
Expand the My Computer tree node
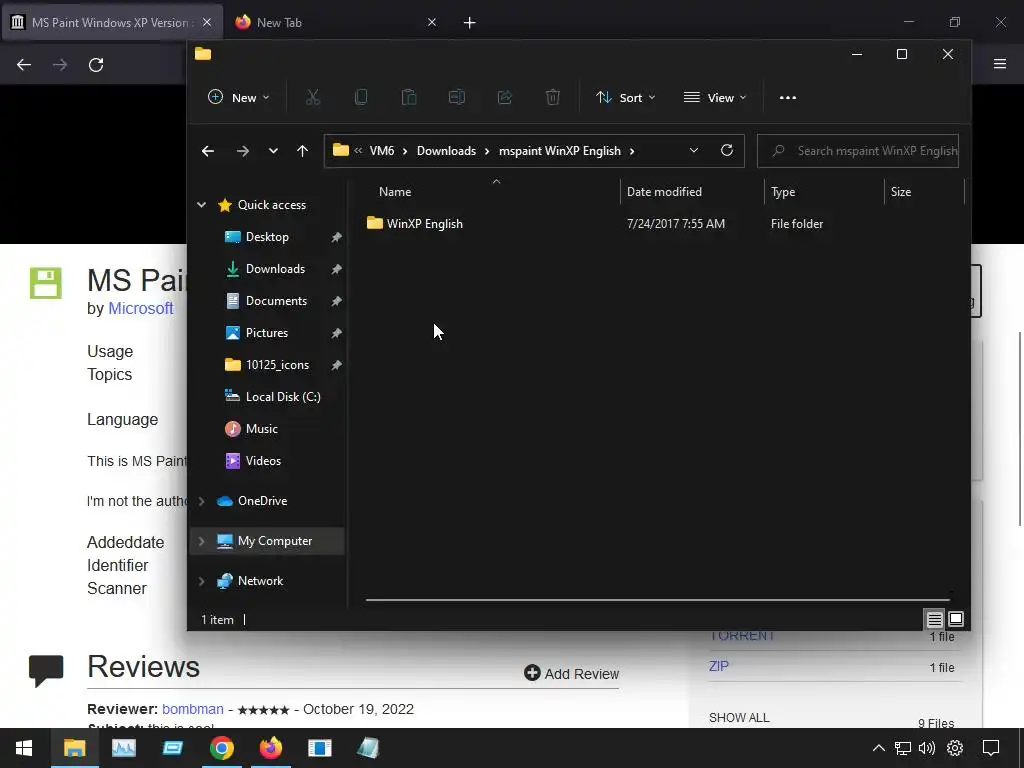click(x=202, y=541)
